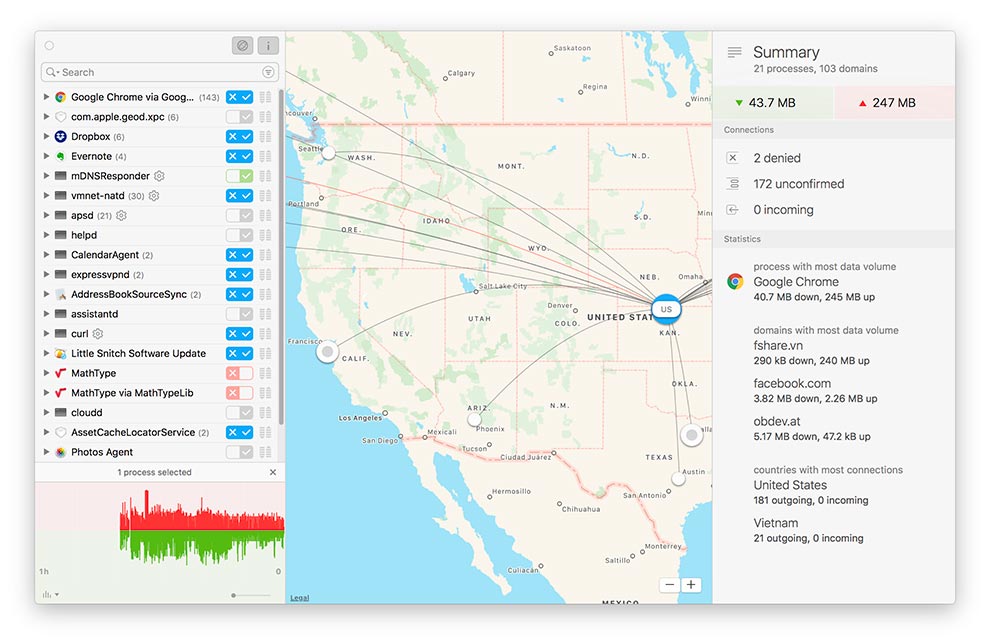Click the fshare.vn domain statistic
This screenshot has height=641, width=1000.
click(x=811, y=353)
